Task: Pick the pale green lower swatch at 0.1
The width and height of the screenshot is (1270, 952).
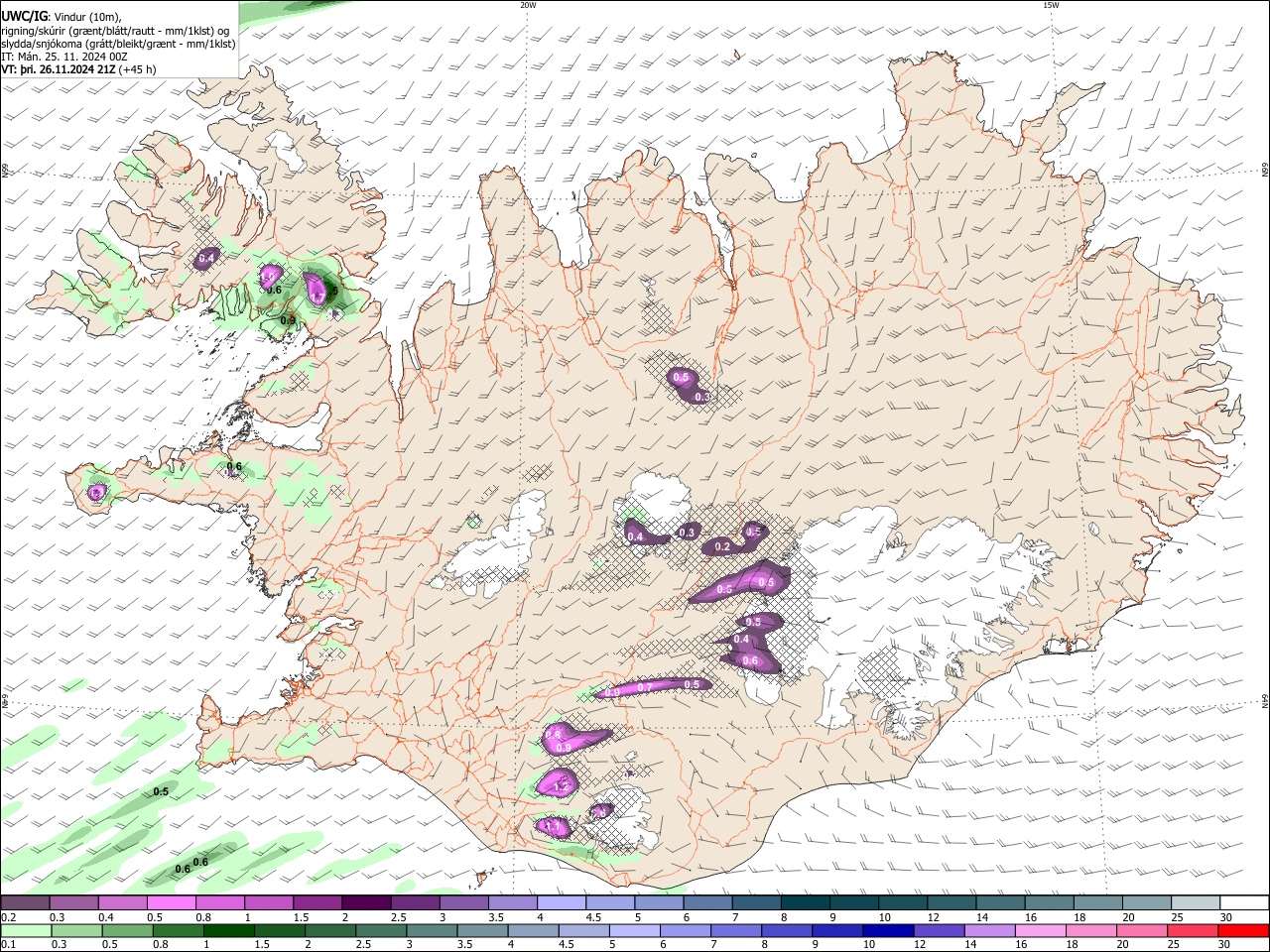Action: (24, 931)
